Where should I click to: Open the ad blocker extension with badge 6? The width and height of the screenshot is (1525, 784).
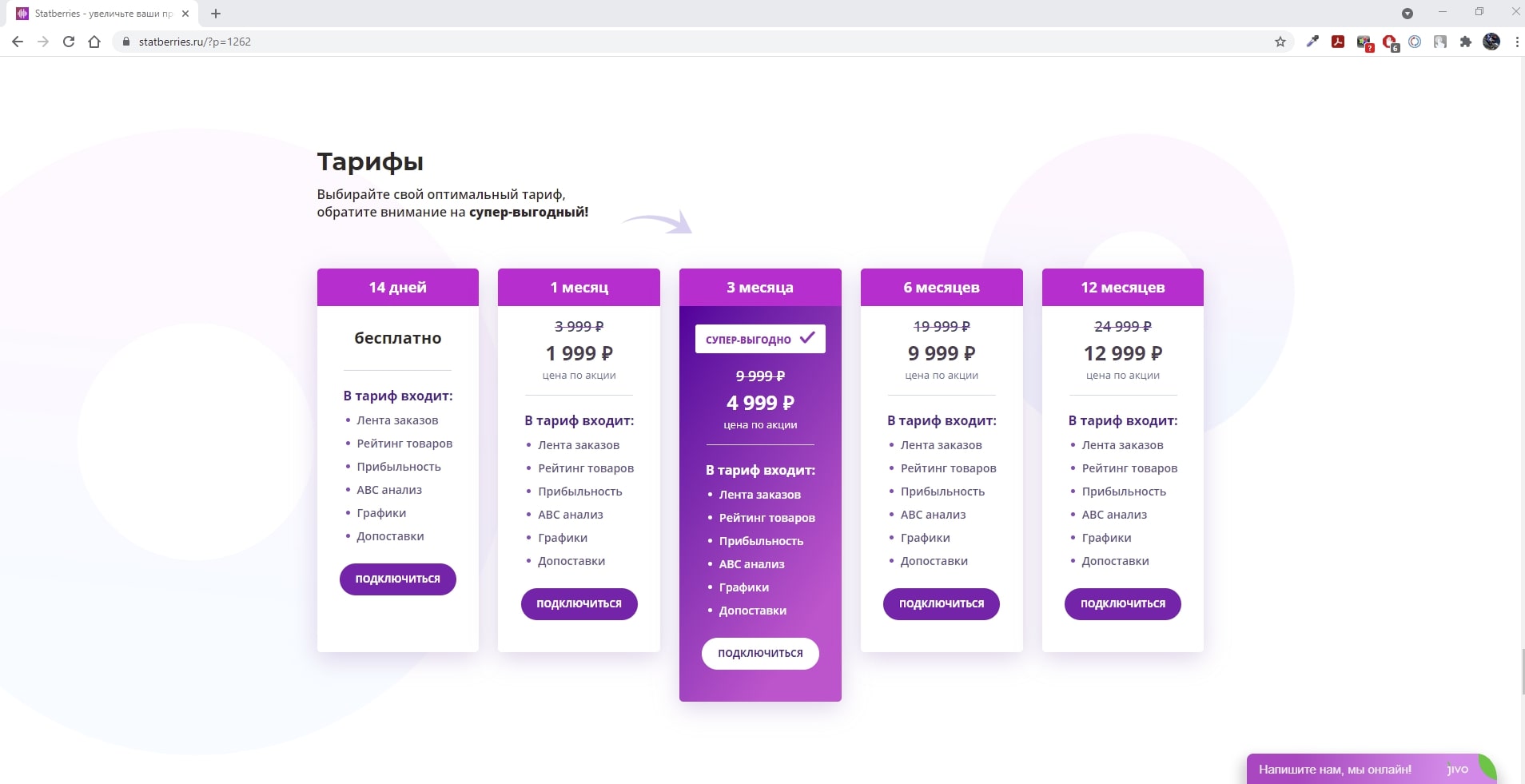[x=1390, y=42]
